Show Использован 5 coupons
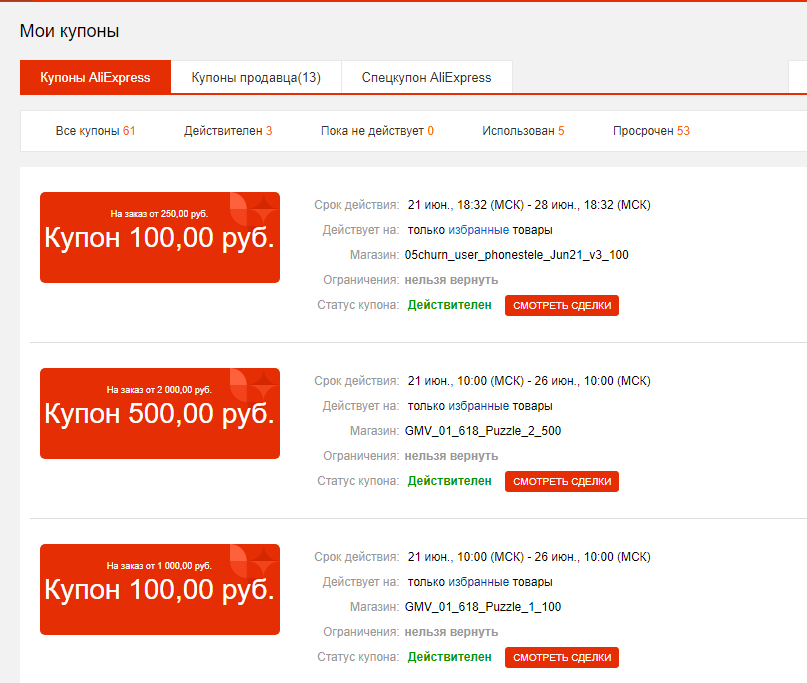 click(x=523, y=131)
